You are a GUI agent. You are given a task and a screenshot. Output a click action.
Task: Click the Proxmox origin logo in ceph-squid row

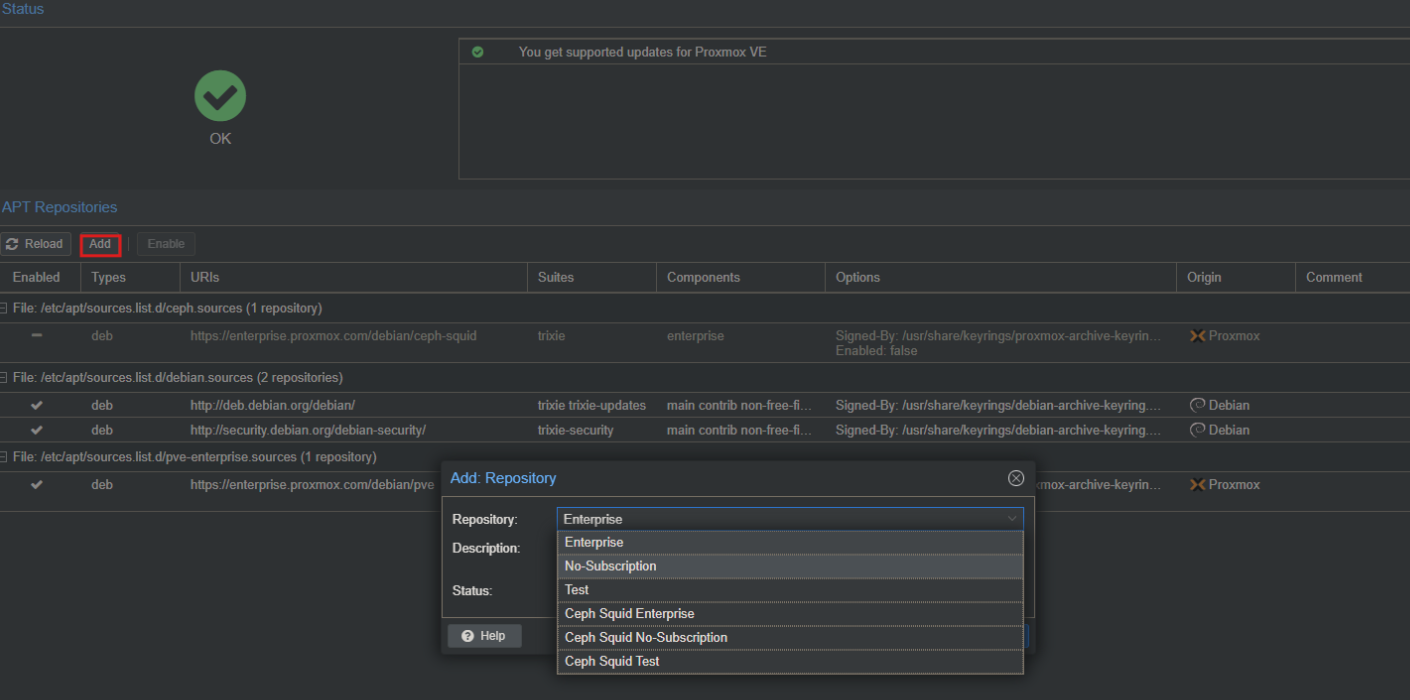tap(1196, 336)
